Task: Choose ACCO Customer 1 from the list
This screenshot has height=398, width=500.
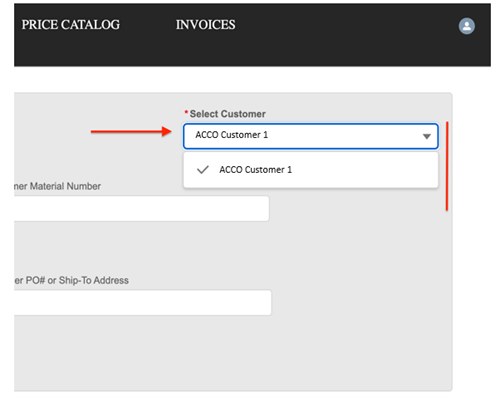Action: click(310, 170)
